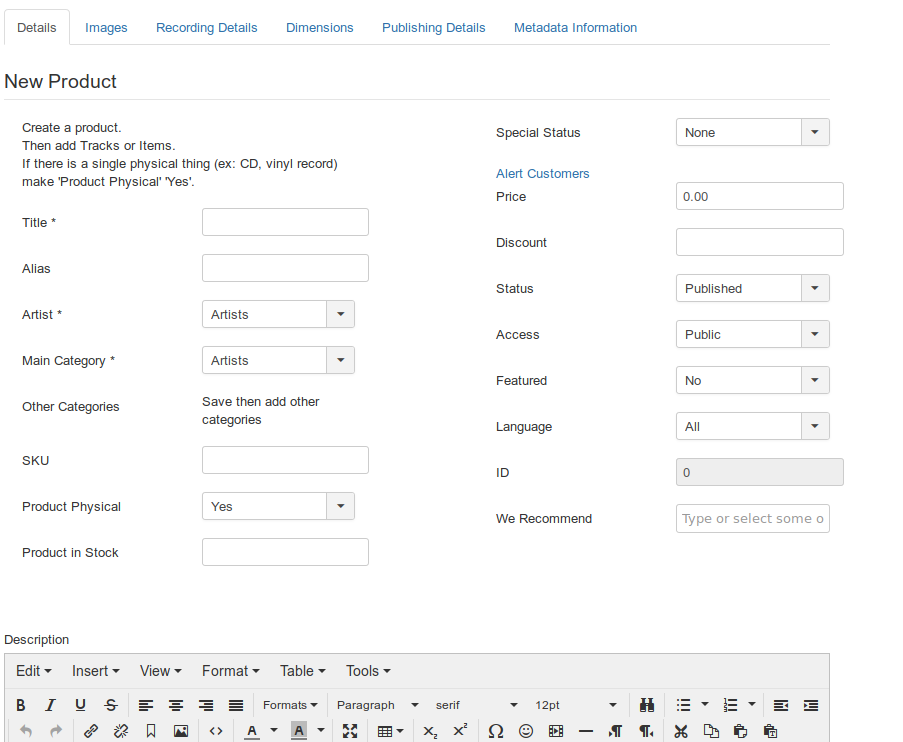Insert a horizontal line
903x742 pixels.
(x=585, y=731)
